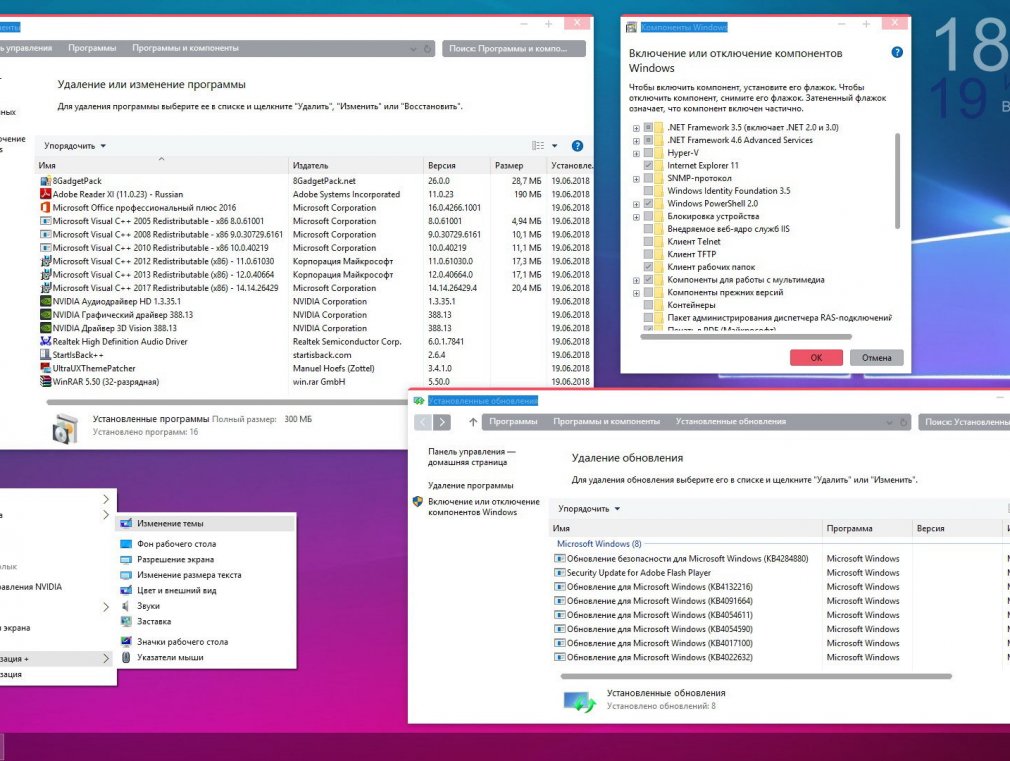Viewport: 1010px width, 761px height.
Task: Click the NVIDIA Драйвер 3D Vision icon
Action: (45, 328)
